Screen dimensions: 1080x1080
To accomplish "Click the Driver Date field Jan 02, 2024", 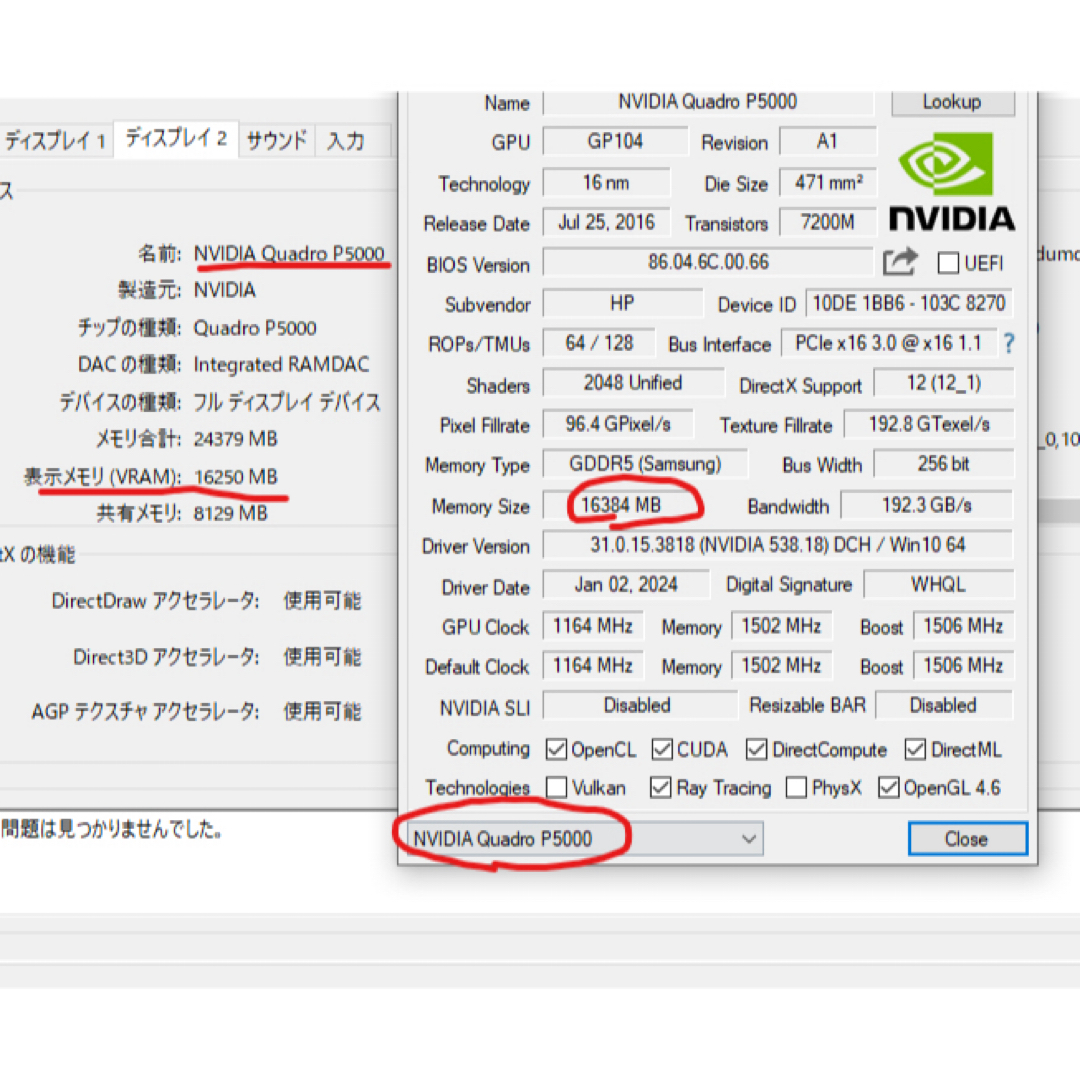I will pos(626,585).
